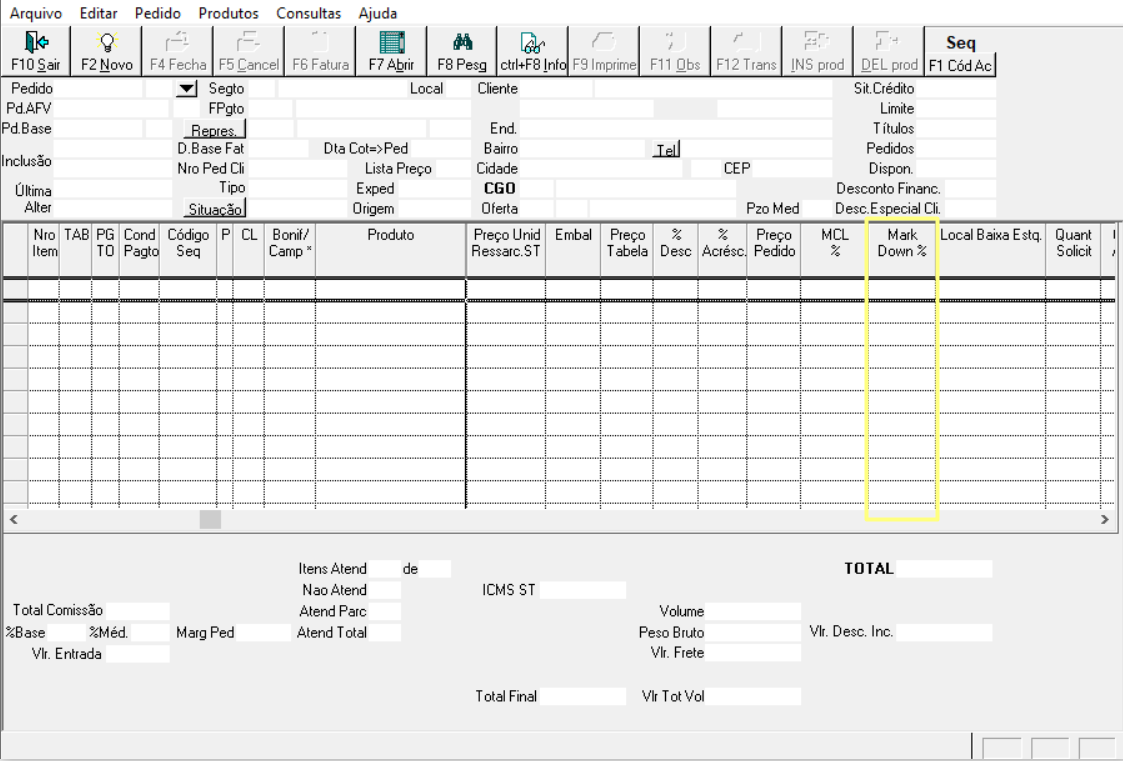Click the F5 Cancel toolbar icon
Viewport: 1123px width, 761px height.
249,51
